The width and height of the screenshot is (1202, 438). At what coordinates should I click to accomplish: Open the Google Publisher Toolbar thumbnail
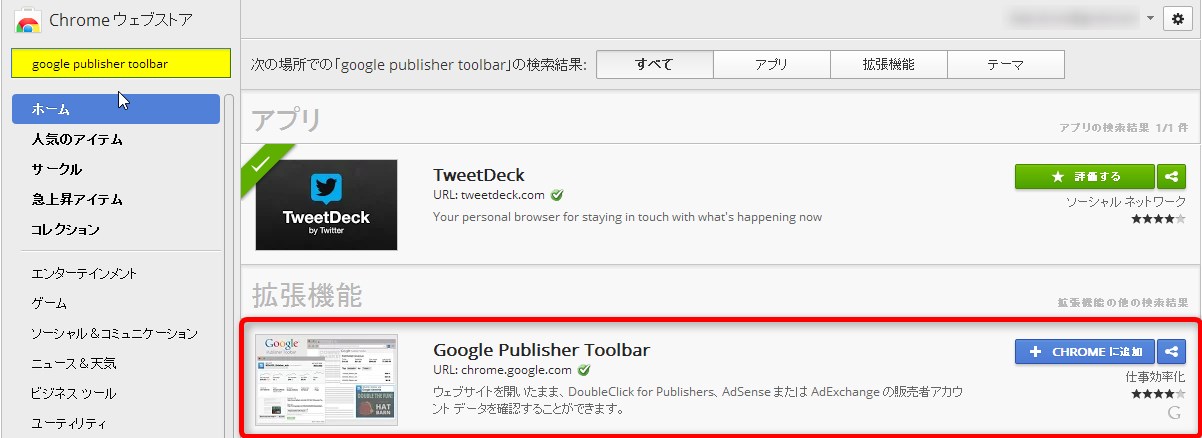coord(326,380)
